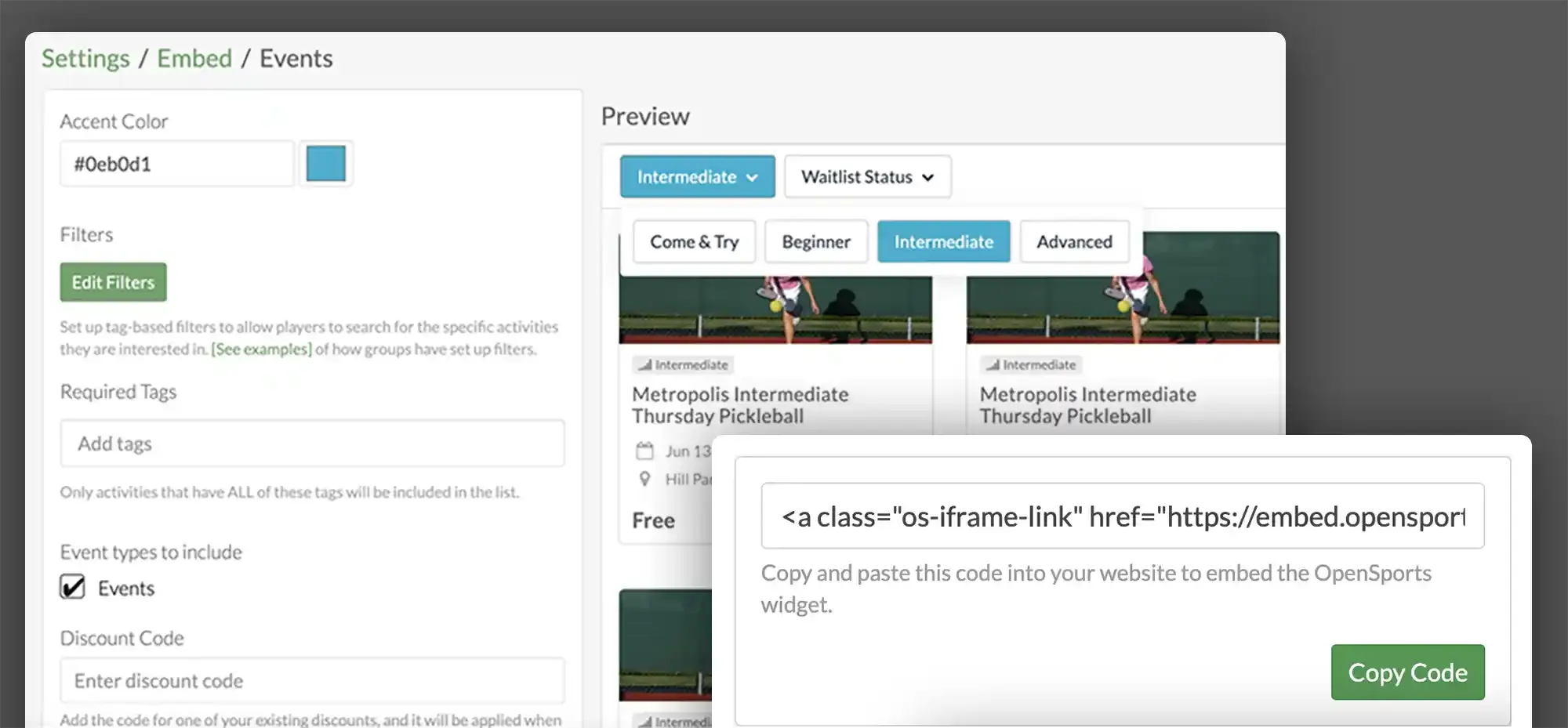Click the calendar icon beside Jun 13
1568x728 pixels.
pyautogui.click(x=644, y=451)
